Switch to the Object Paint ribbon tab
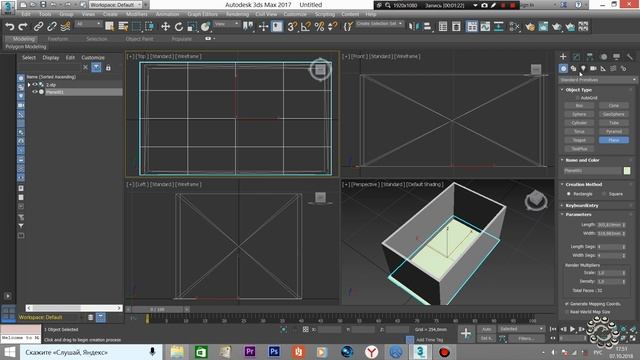The image size is (640, 360). pos(140,39)
